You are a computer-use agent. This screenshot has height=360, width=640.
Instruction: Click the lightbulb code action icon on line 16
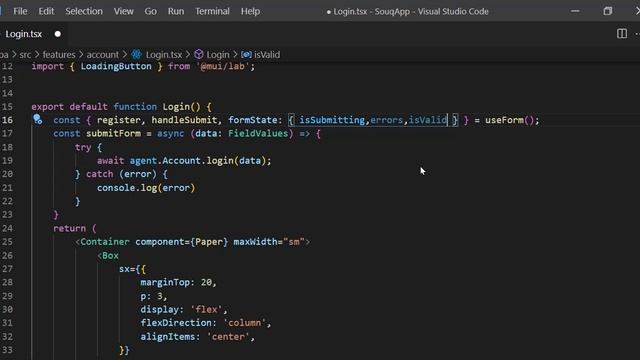pos(38,119)
